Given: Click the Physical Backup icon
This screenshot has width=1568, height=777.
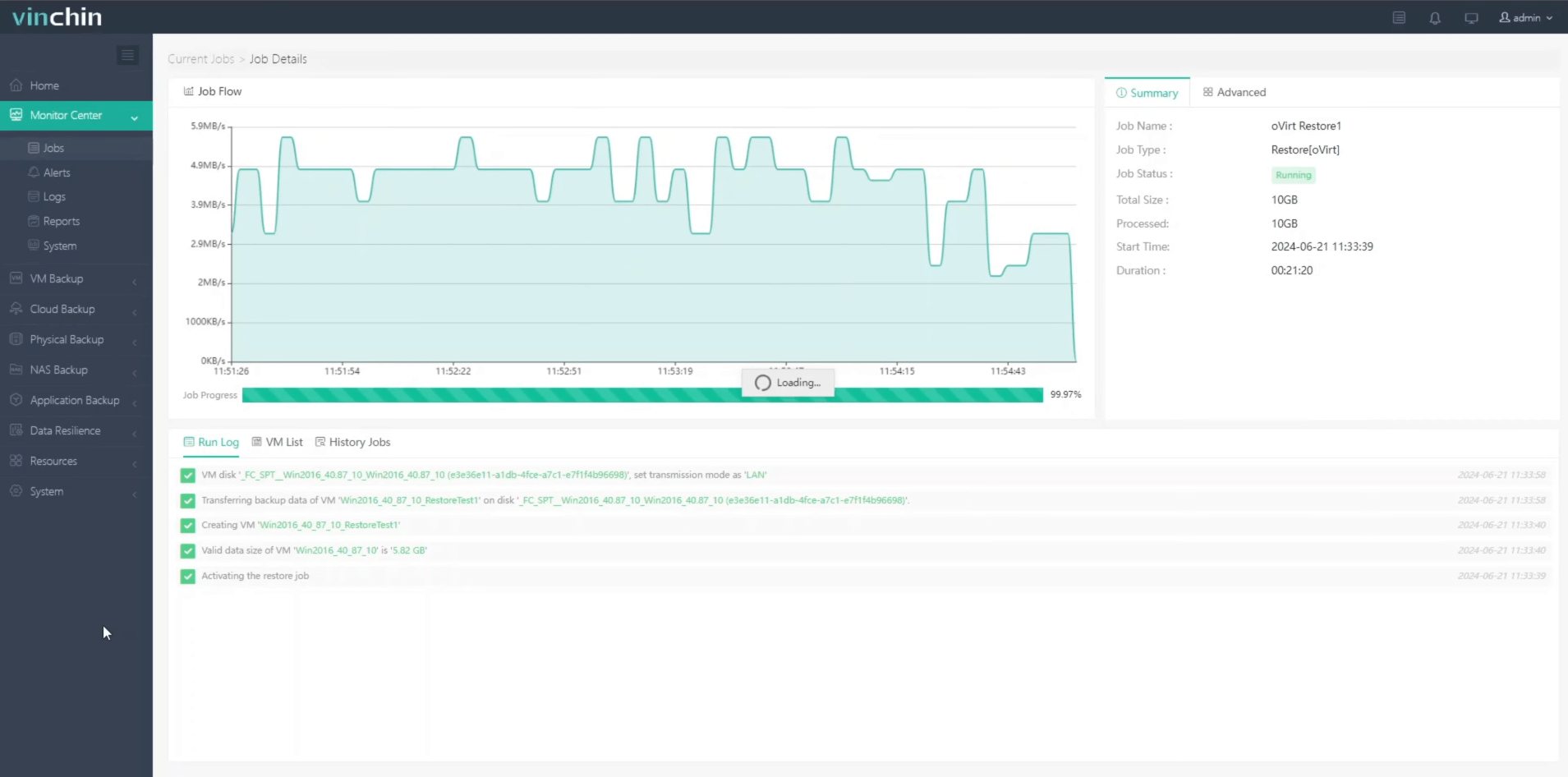Looking at the screenshot, I should click(x=16, y=339).
